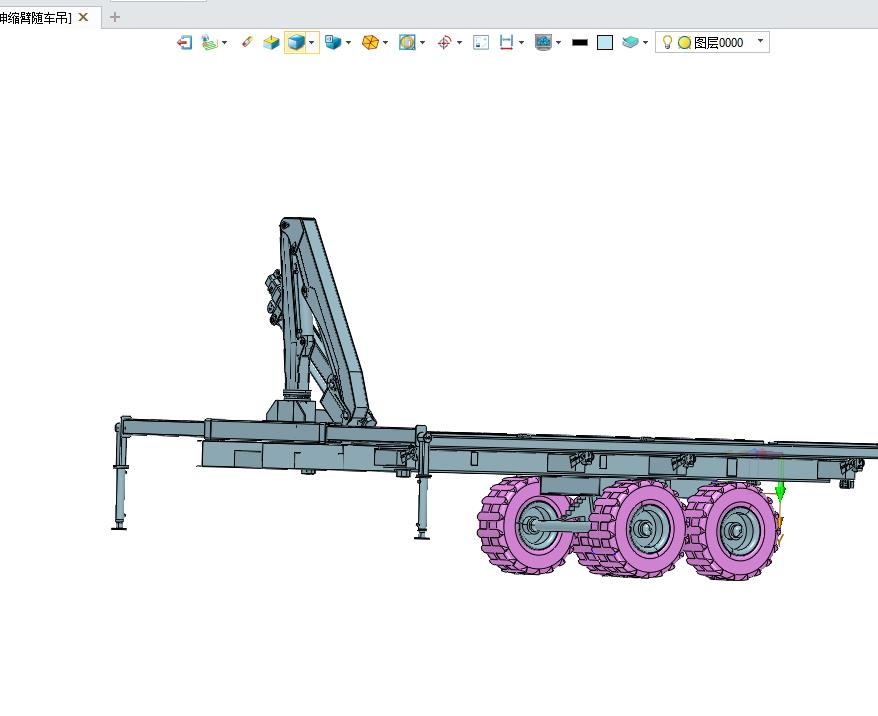This screenshot has height=716, width=878.
Task: Open the 图层0000 layer combo box
Action: [712, 43]
